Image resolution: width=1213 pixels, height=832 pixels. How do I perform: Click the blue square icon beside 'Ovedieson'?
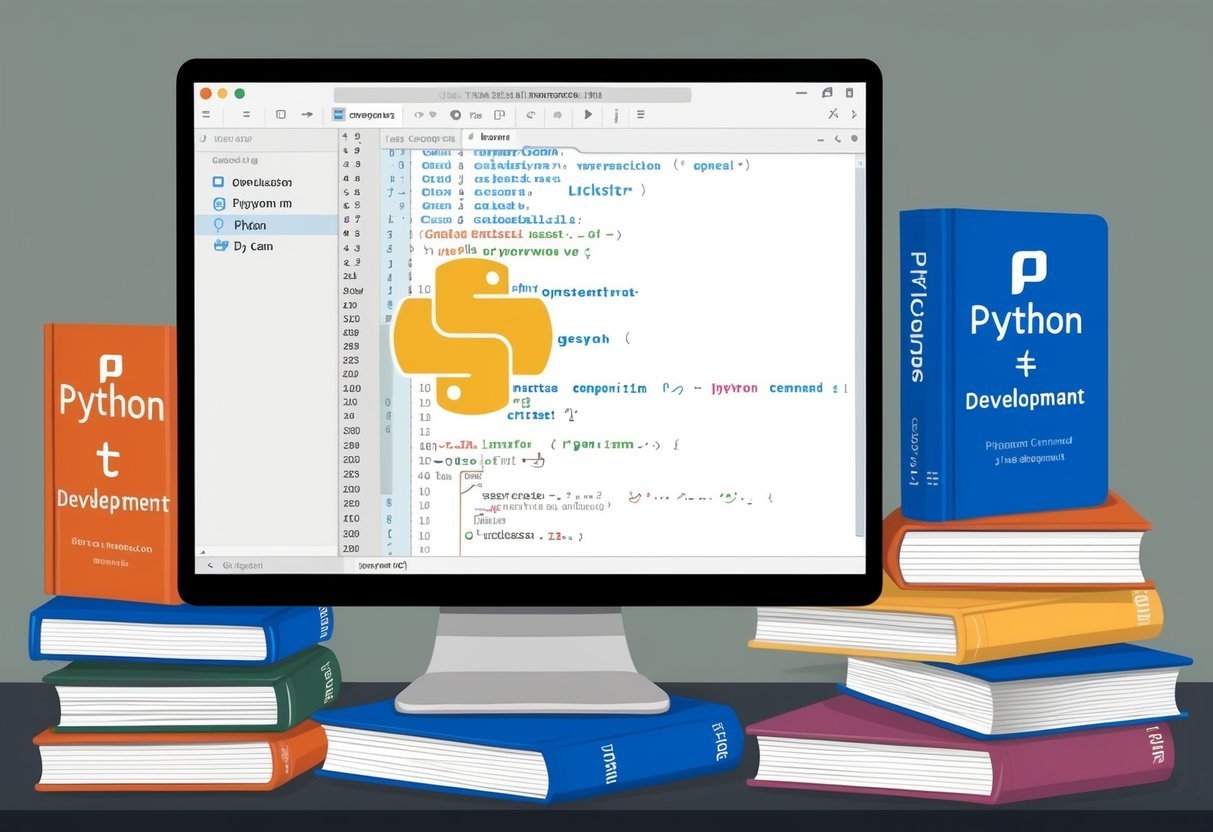[218, 182]
